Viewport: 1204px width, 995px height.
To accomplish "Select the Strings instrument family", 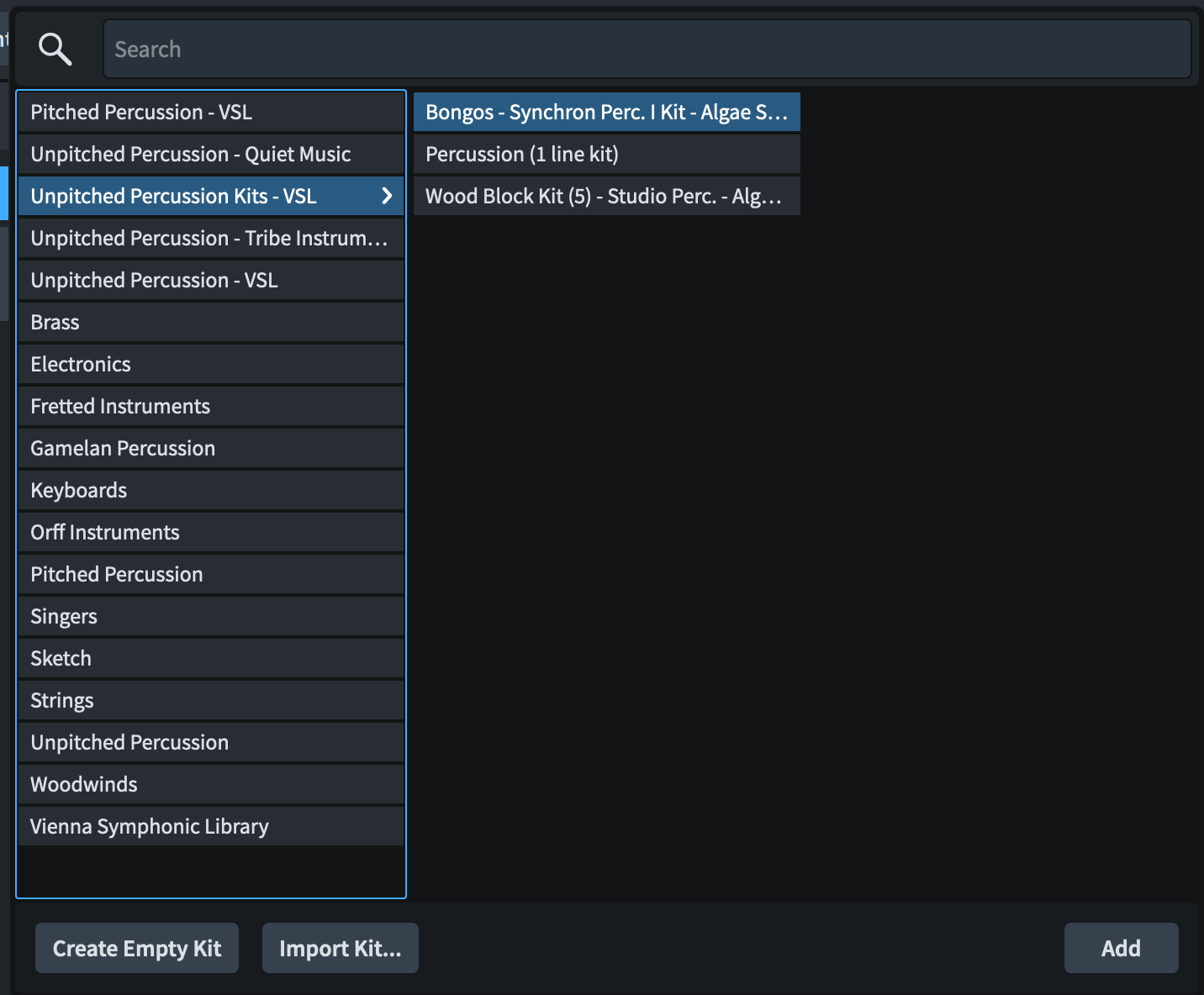I will point(210,700).
